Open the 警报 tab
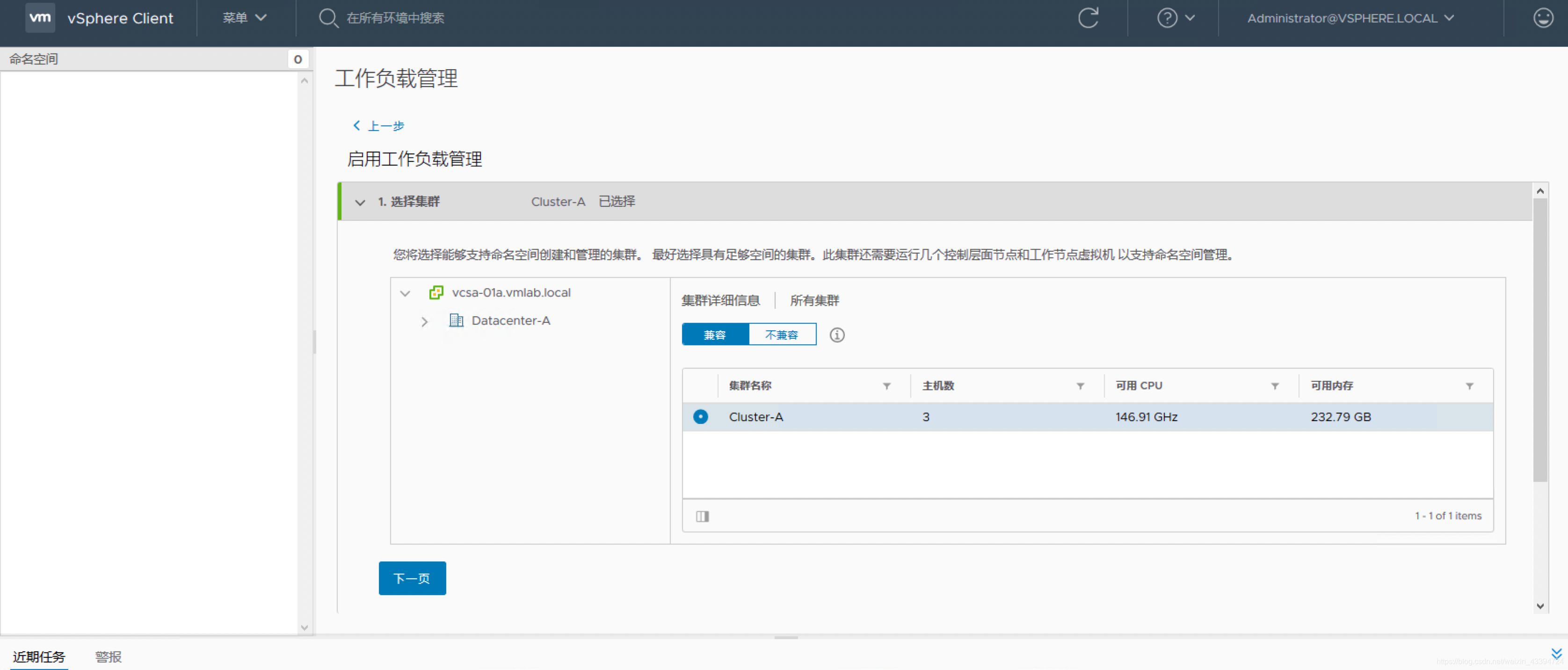Viewport: 1568px width, 670px height. [109, 656]
